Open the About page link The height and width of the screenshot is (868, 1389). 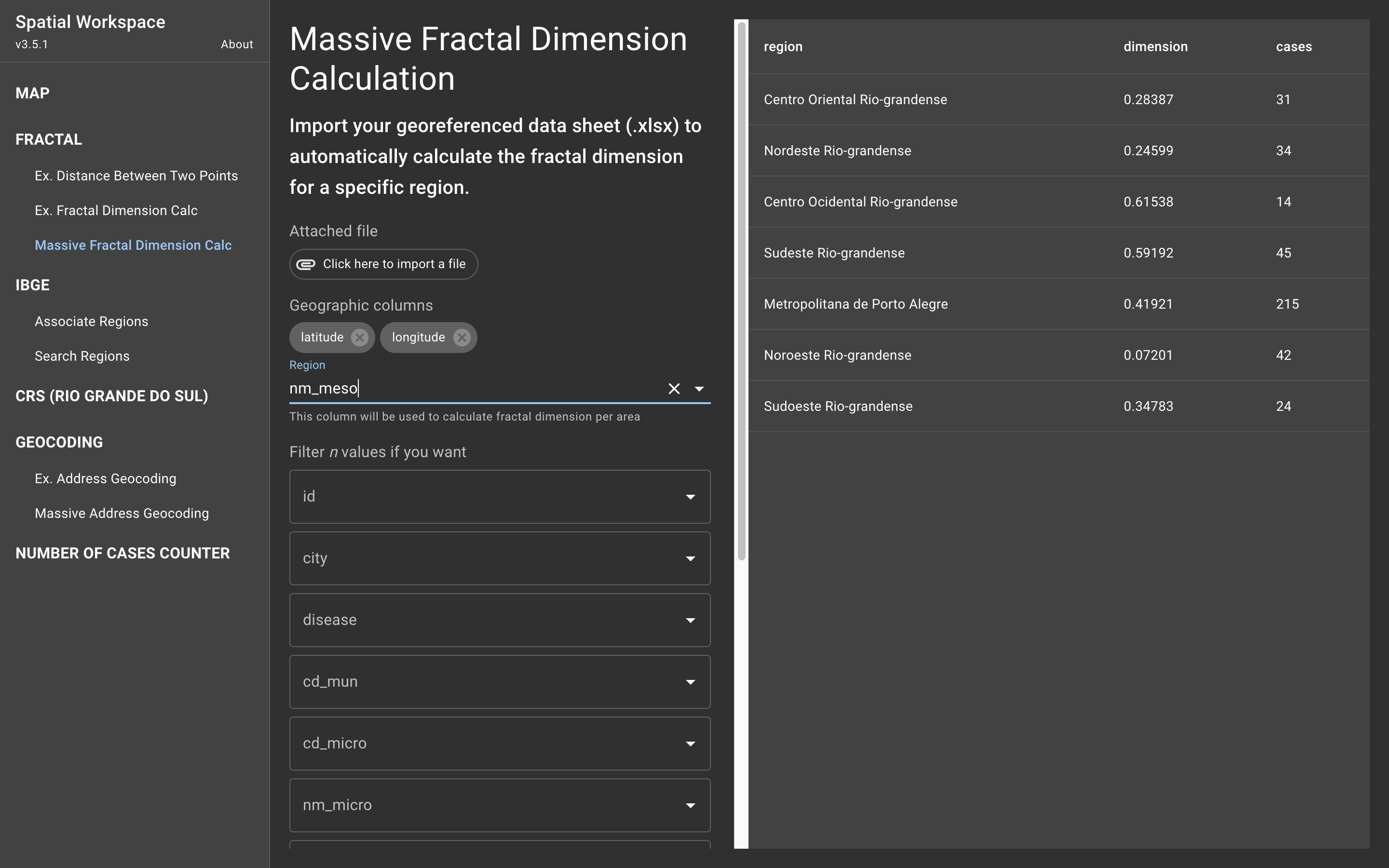click(x=236, y=44)
